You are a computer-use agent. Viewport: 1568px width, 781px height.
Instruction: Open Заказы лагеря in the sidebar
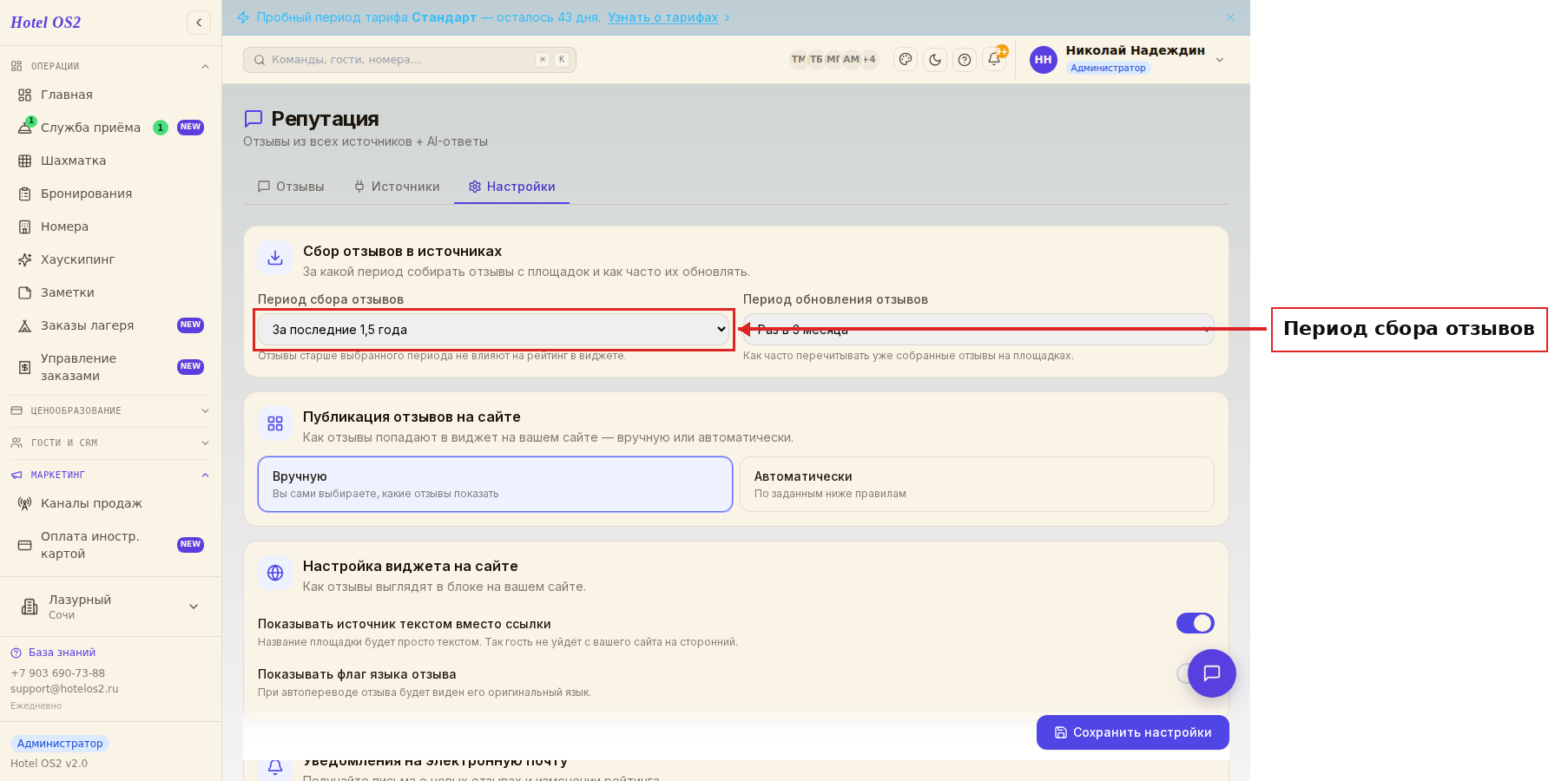click(110, 325)
